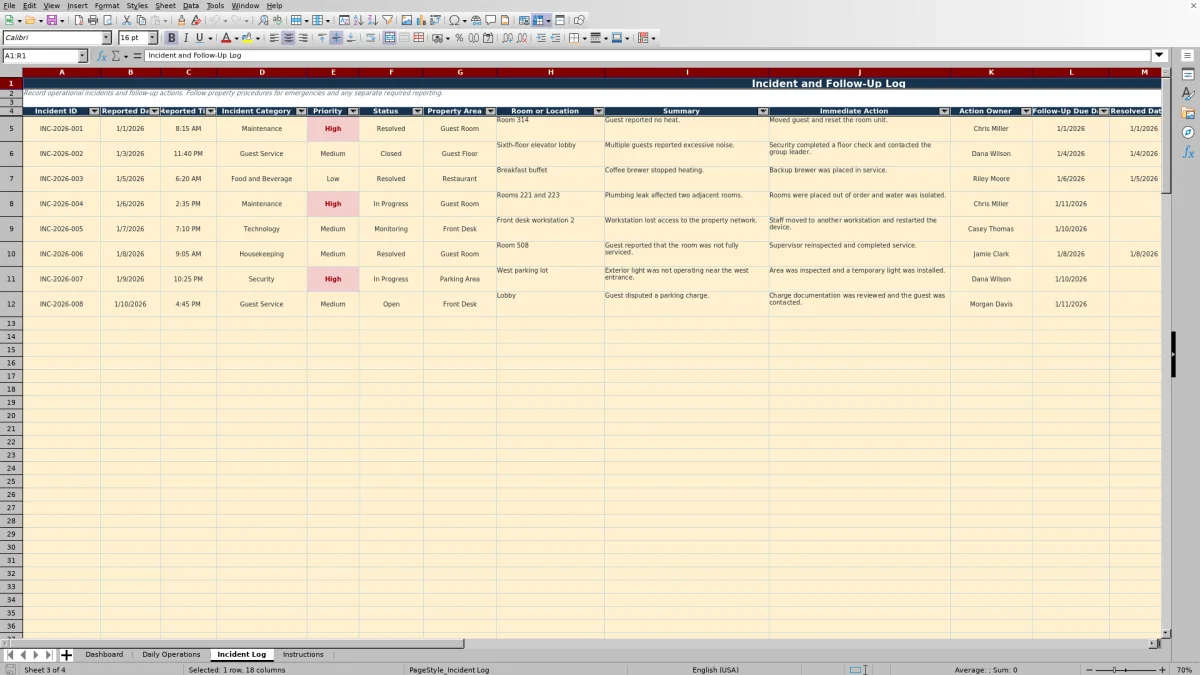Toggle Underline formatting
Screen dimensions: 1200x675
click(199, 38)
